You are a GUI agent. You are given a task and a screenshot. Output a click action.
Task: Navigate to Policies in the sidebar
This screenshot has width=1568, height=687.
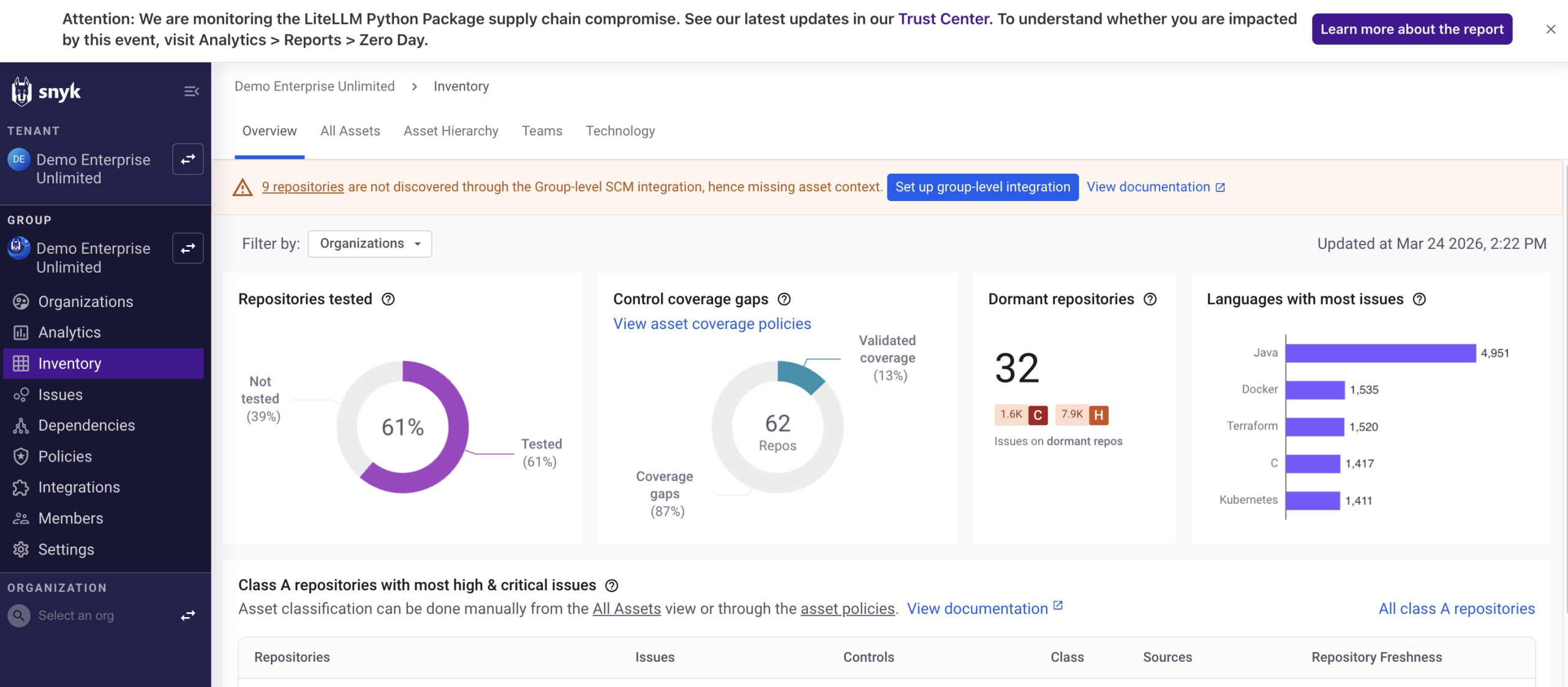point(65,456)
